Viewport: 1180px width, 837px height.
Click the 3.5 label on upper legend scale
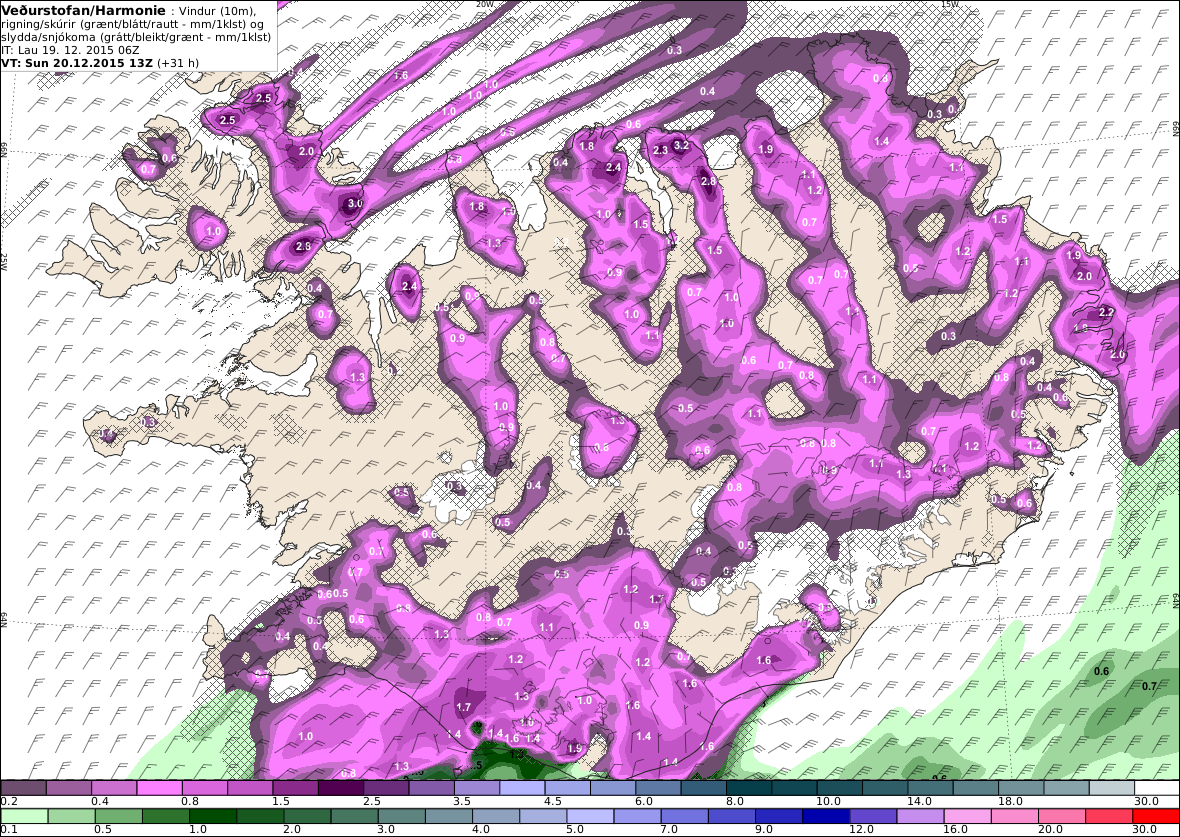tap(462, 802)
